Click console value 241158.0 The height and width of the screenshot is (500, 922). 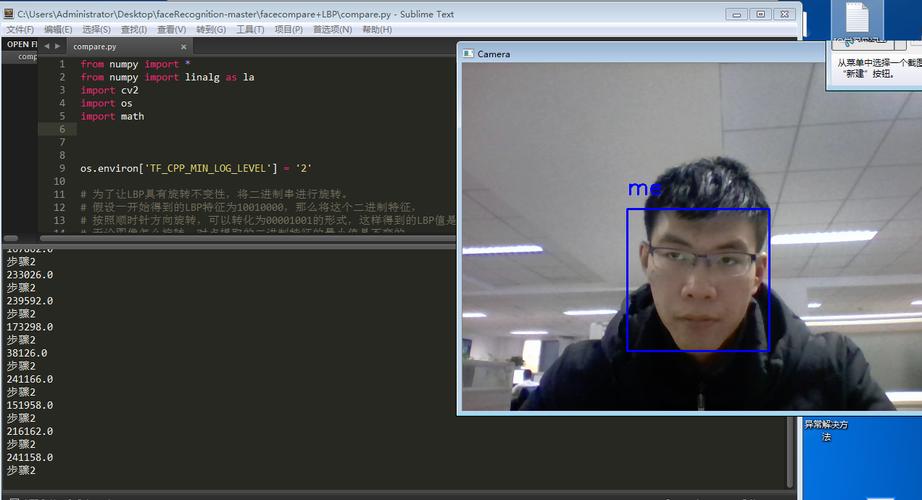[x=30, y=457]
